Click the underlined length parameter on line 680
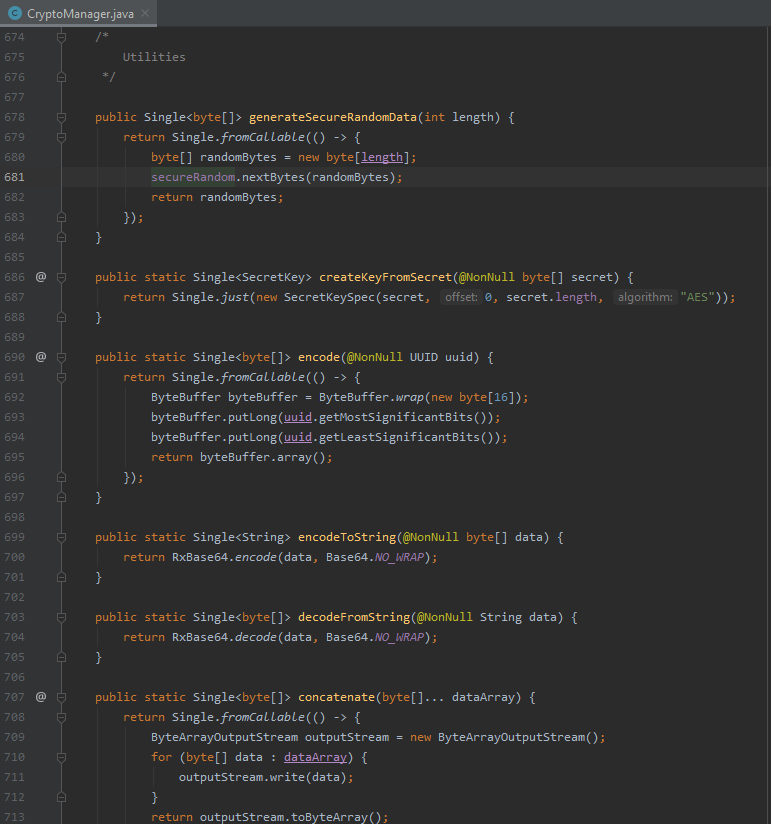 point(382,157)
